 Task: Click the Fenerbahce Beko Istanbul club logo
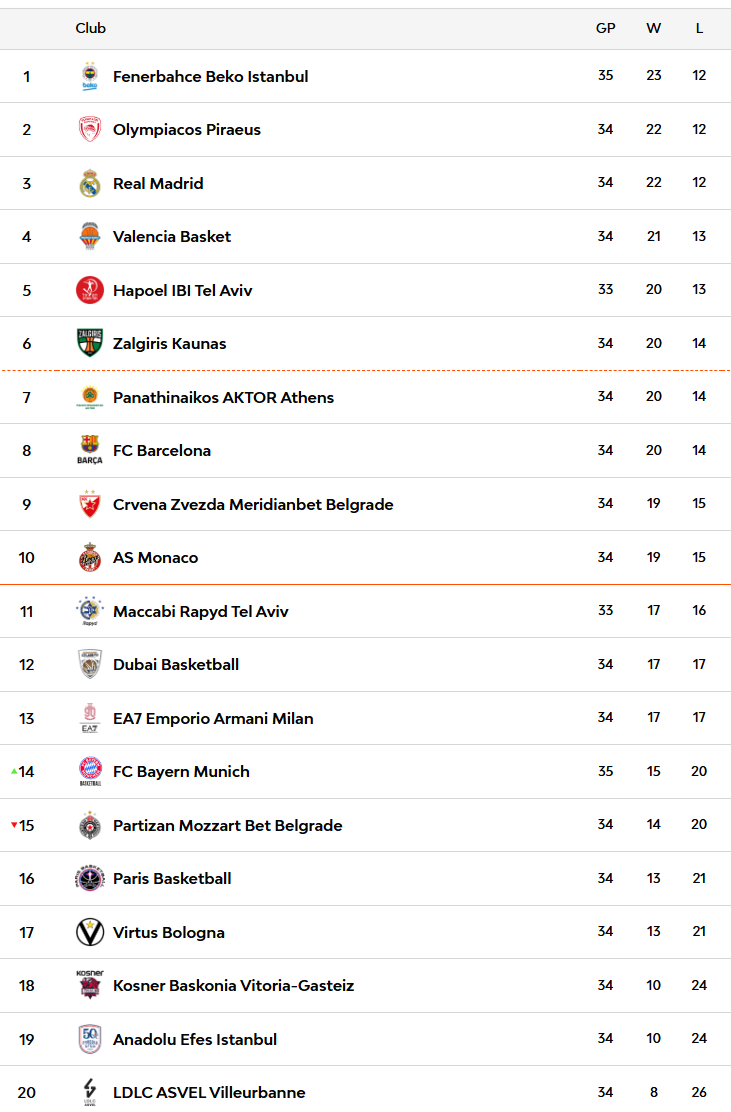point(90,77)
